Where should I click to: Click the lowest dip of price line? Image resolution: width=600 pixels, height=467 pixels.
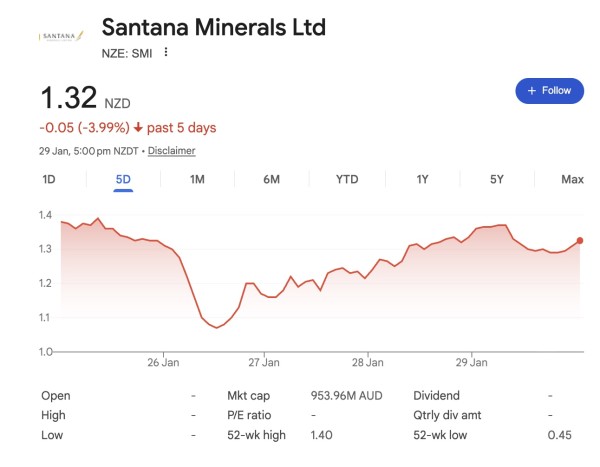216,328
